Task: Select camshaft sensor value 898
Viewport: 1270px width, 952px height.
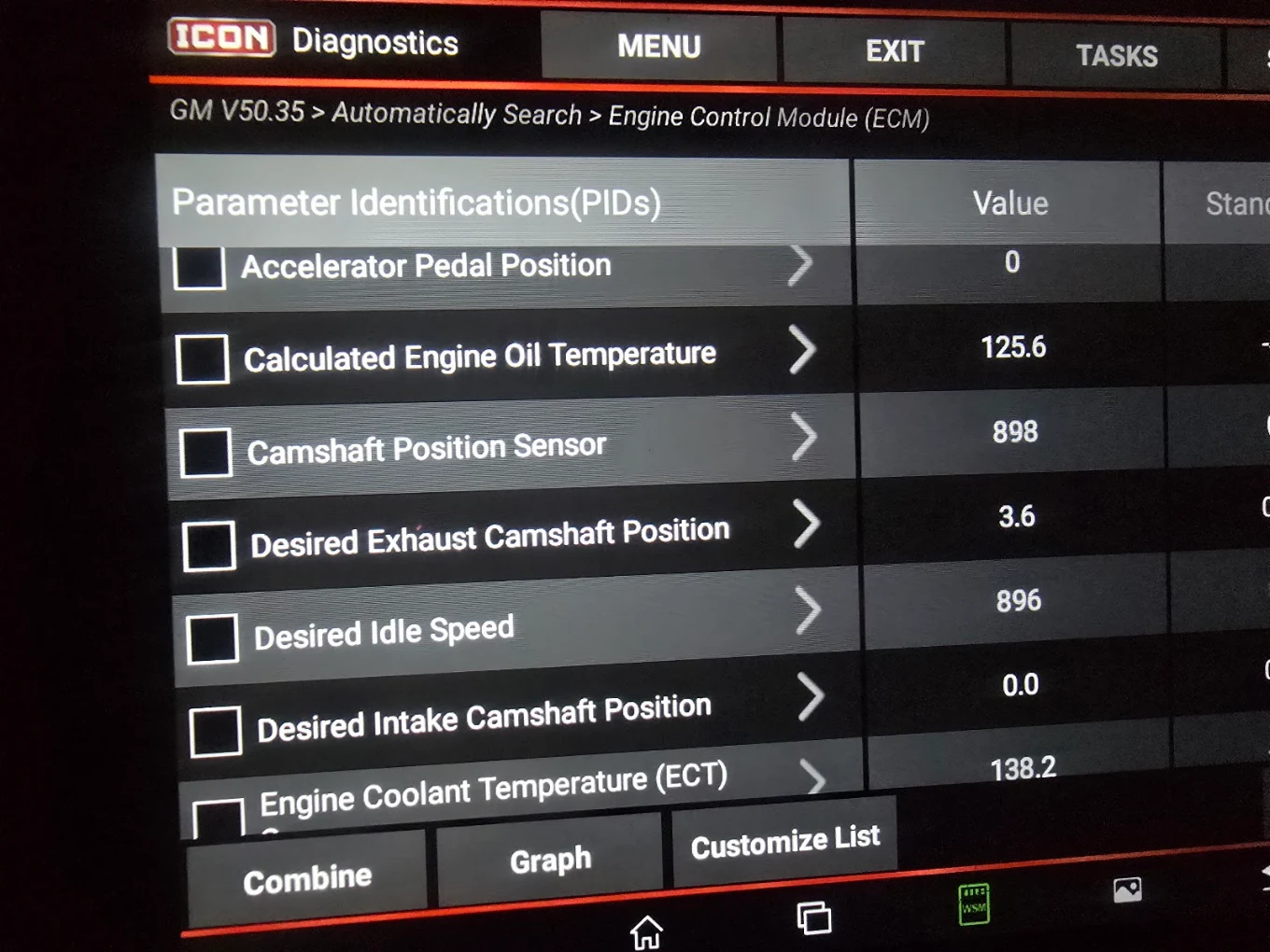Action: tap(1015, 431)
